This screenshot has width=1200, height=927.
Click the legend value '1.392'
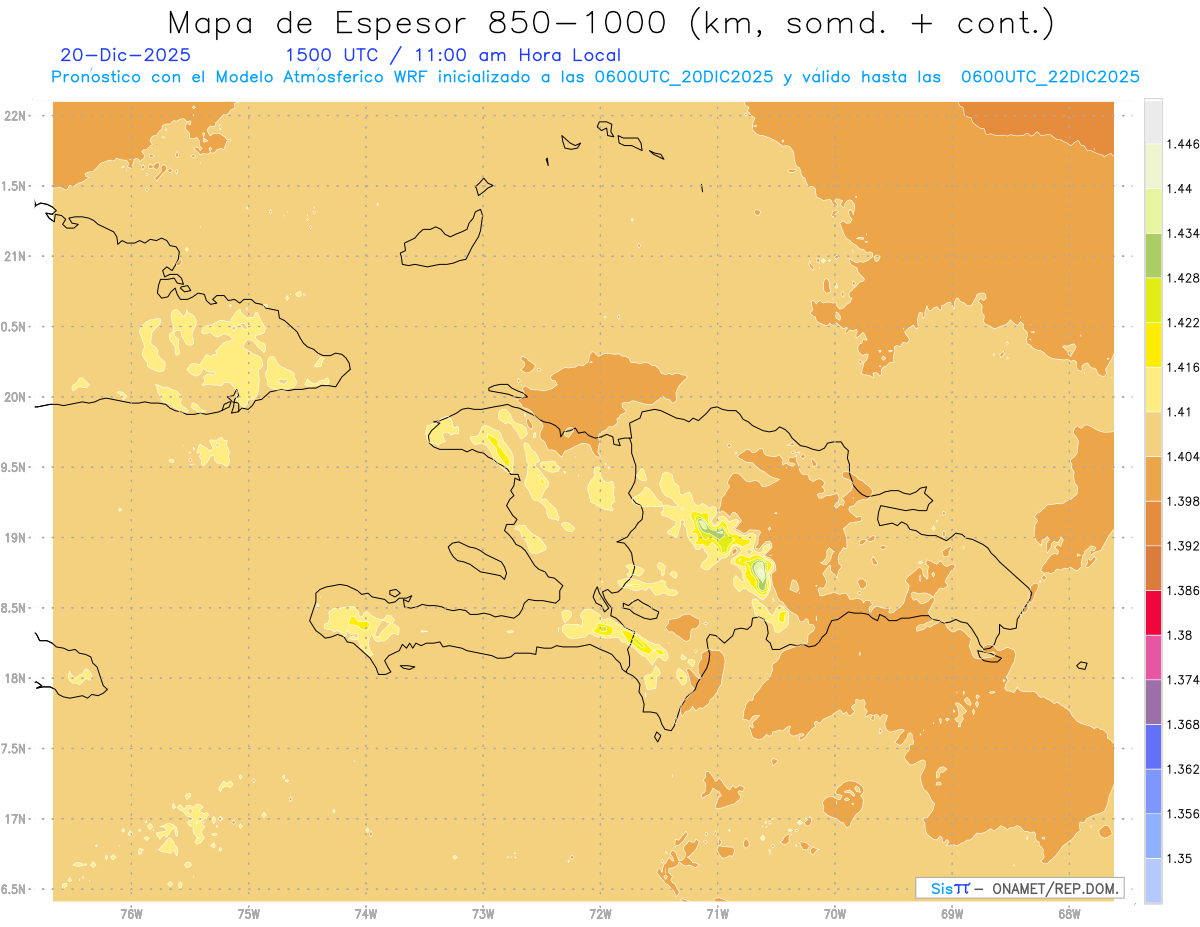click(x=1183, y=546)
